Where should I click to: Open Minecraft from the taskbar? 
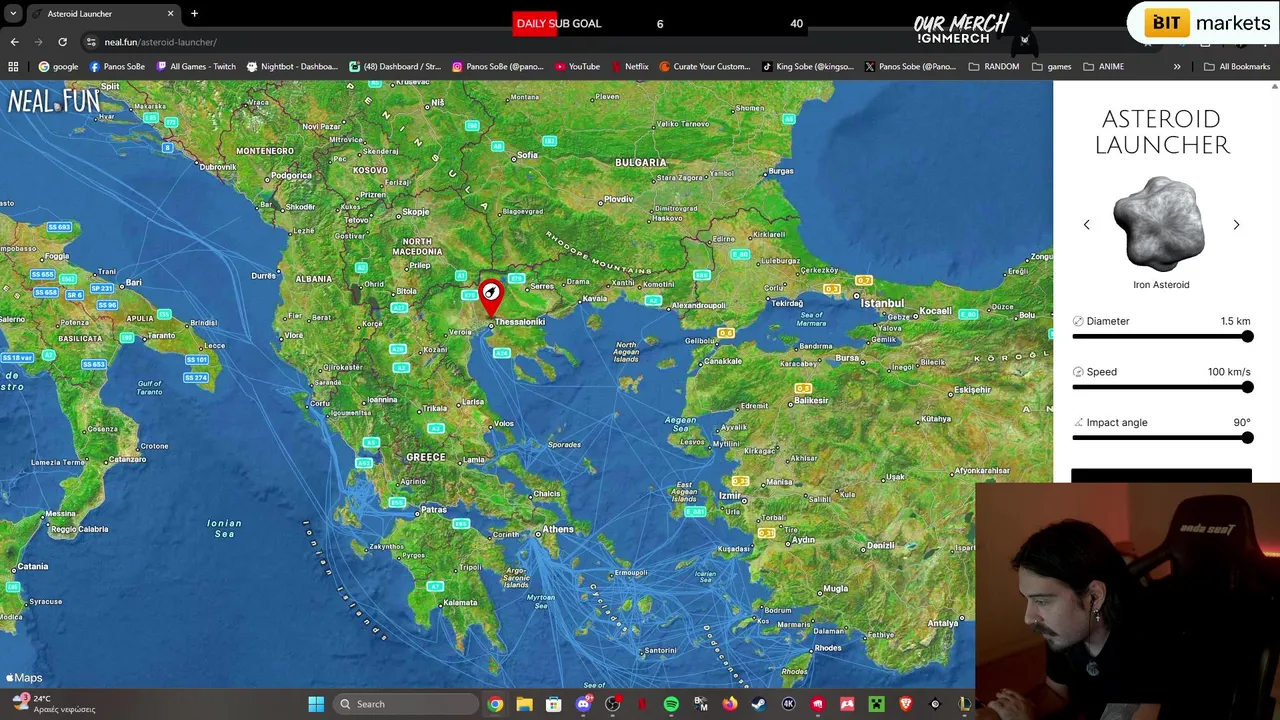876,704
